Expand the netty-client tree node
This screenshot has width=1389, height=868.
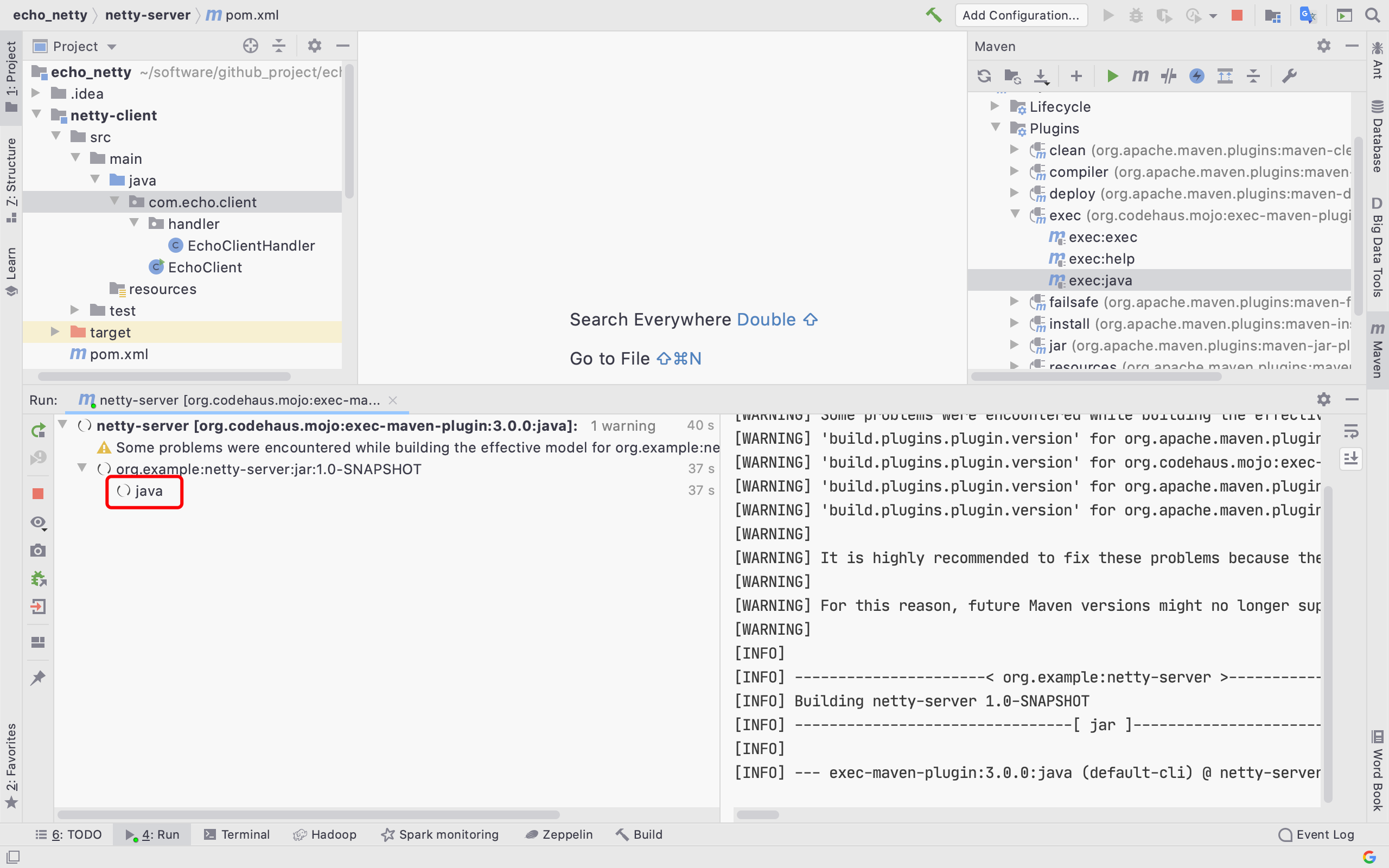(38, 114)
